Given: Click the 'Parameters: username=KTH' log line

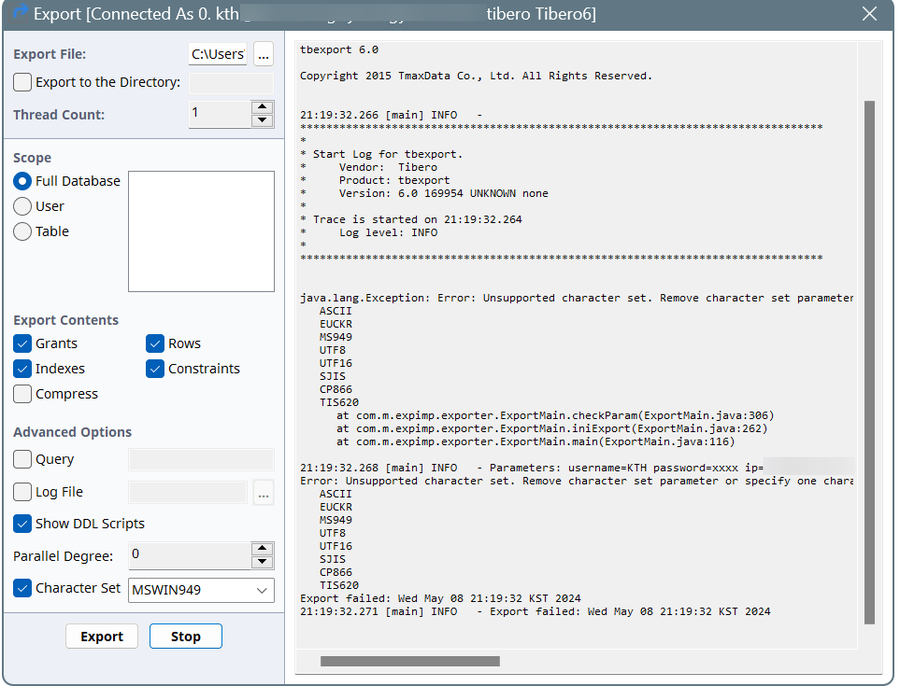Looking at the screenshot, I should click(532, 468).
